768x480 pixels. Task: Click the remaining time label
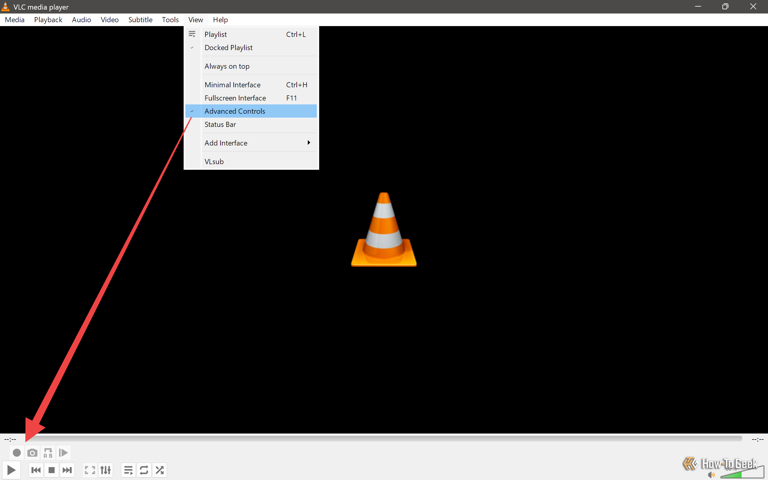(x=757, y=439)
